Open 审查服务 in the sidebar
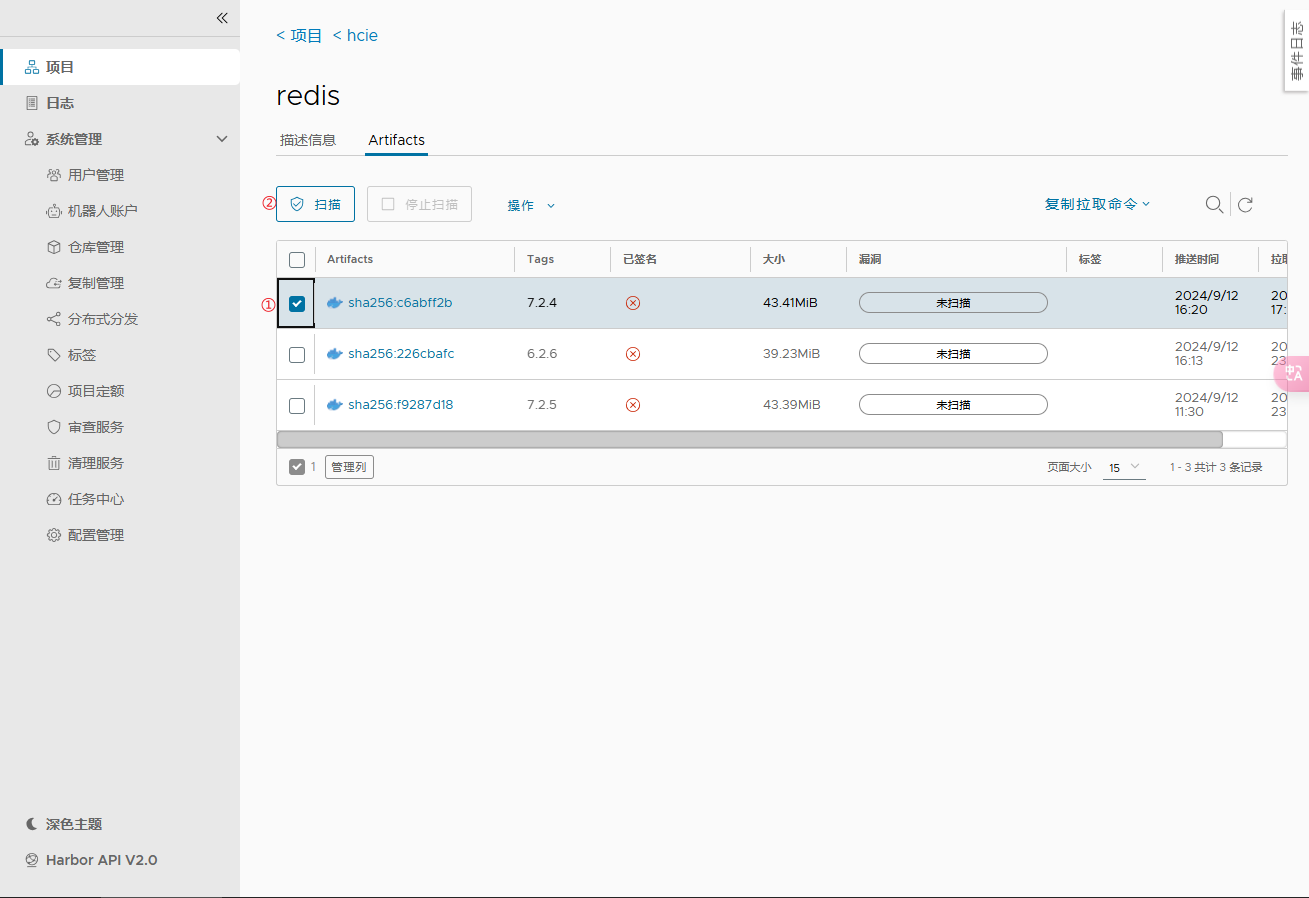The width and height of the screenshot is (1309, 898). (96, 427)
